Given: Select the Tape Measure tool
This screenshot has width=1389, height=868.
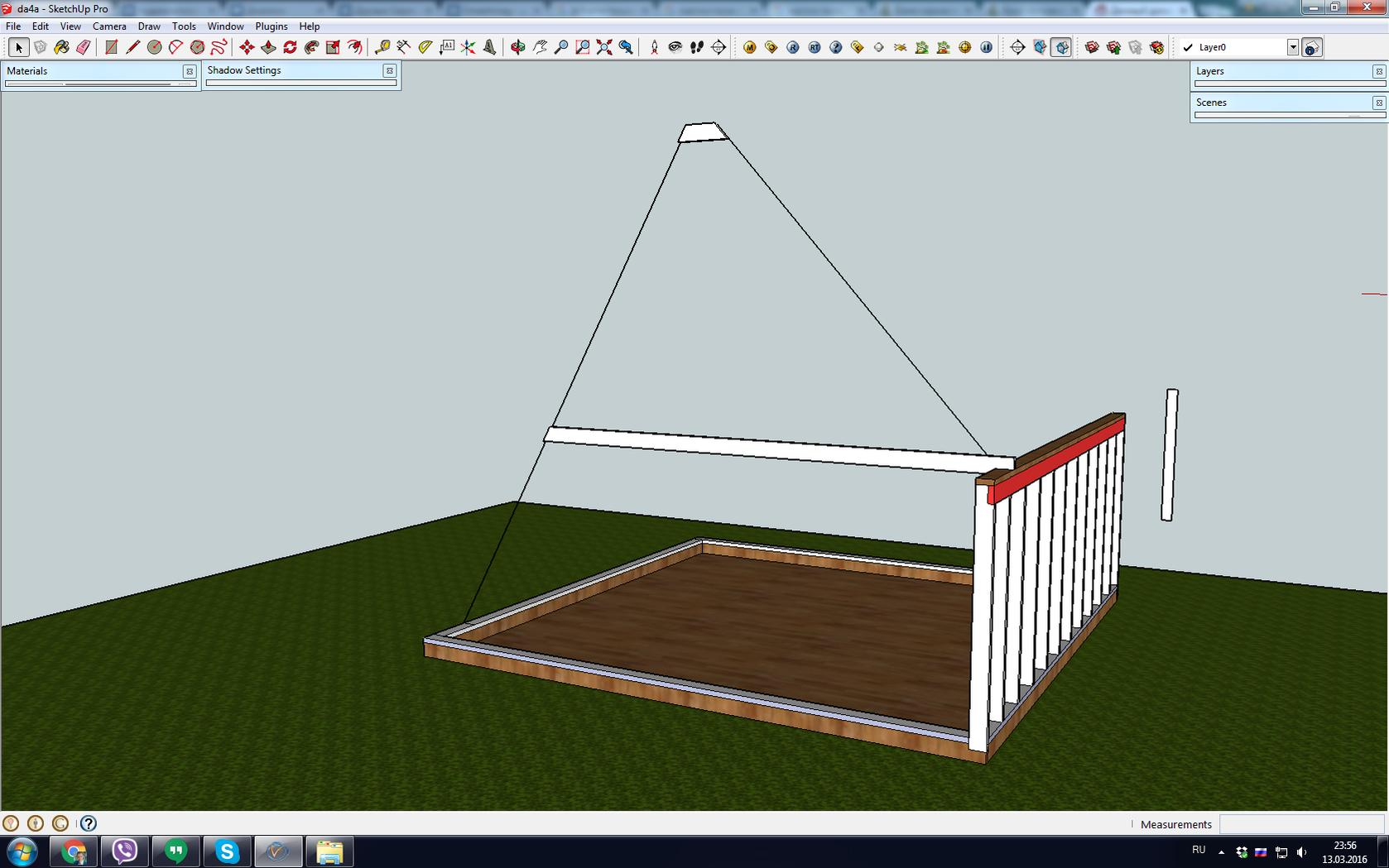Looking at the screenshot, I should pyautogui.click(x=382, y=47).
